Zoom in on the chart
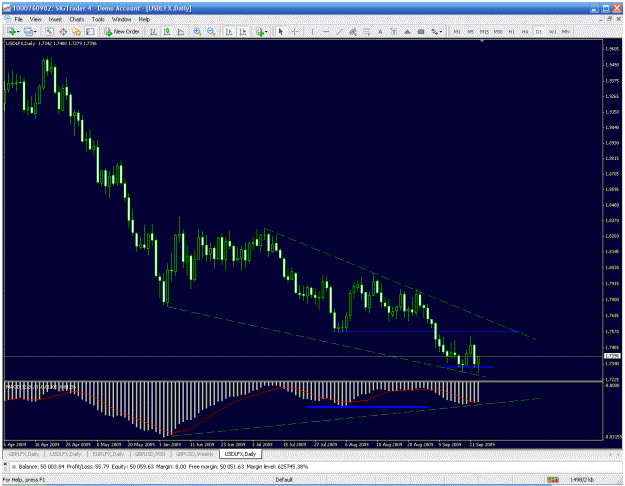The image size is (625, 486). tap(197, 31)
